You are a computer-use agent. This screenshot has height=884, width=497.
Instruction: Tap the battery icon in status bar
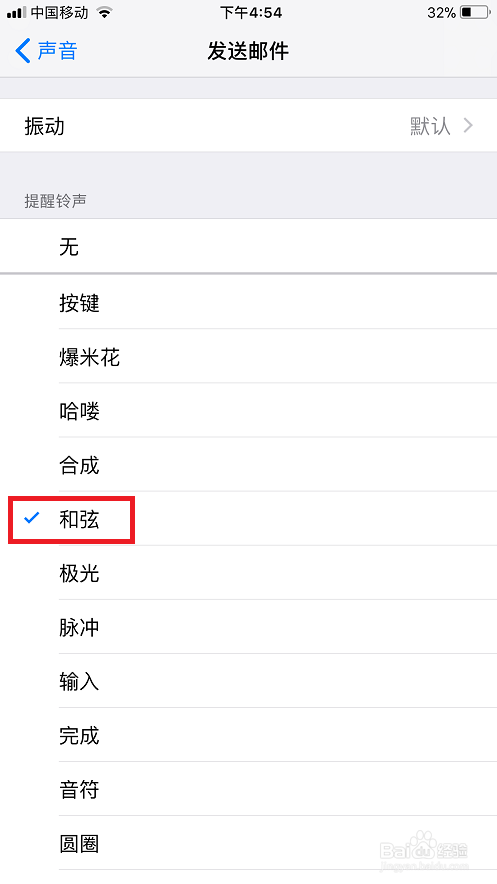pyautogui.click(x=475, y=12)
